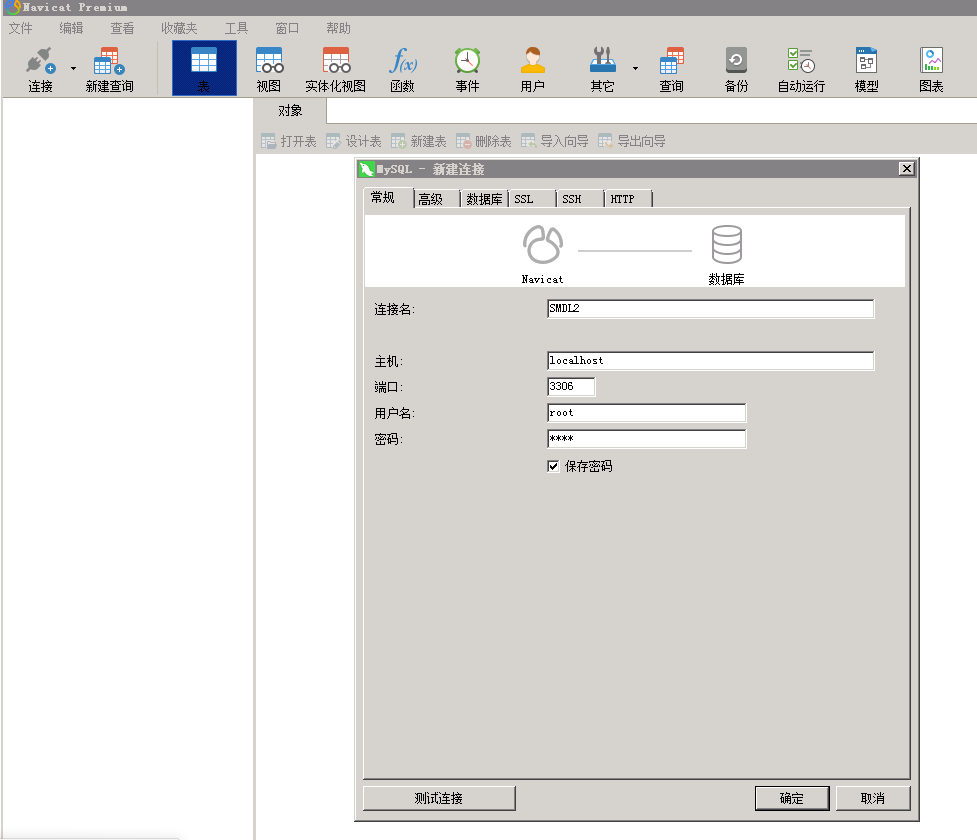Switch to the HTTP tab
Image resolution: width=977 pixels, height=840 pixels.
coord(628,199)
